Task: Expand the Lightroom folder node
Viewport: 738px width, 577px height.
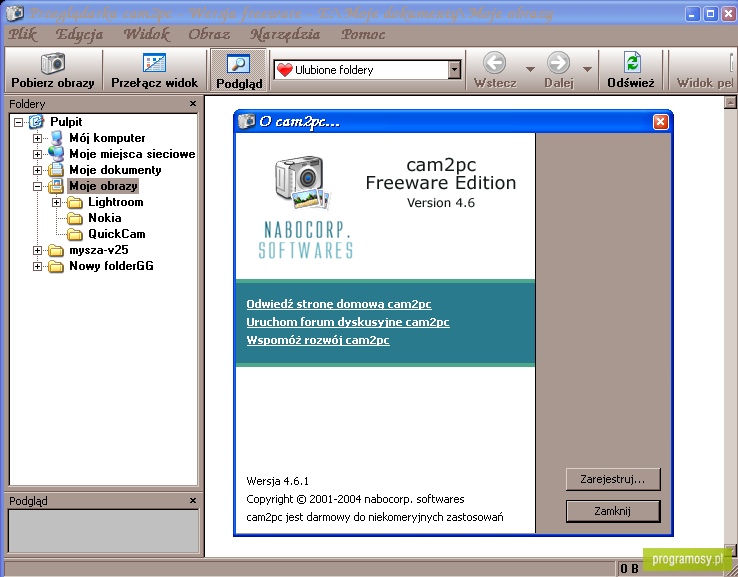Action: pos(56,202)
